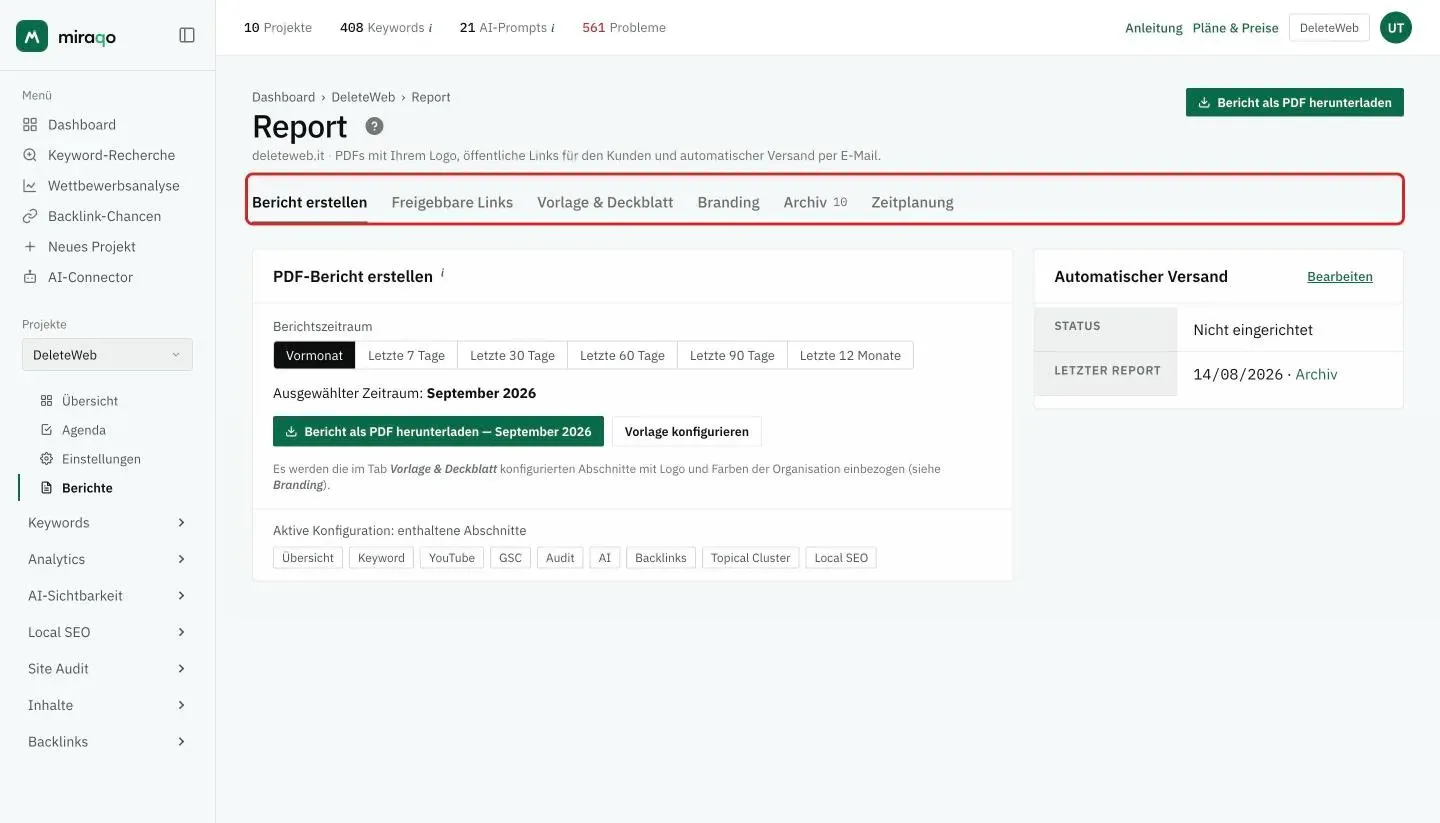Open the UT user avatar menu
Image resolution: width=1440 pixels, height=823 pixels.
1396,28
